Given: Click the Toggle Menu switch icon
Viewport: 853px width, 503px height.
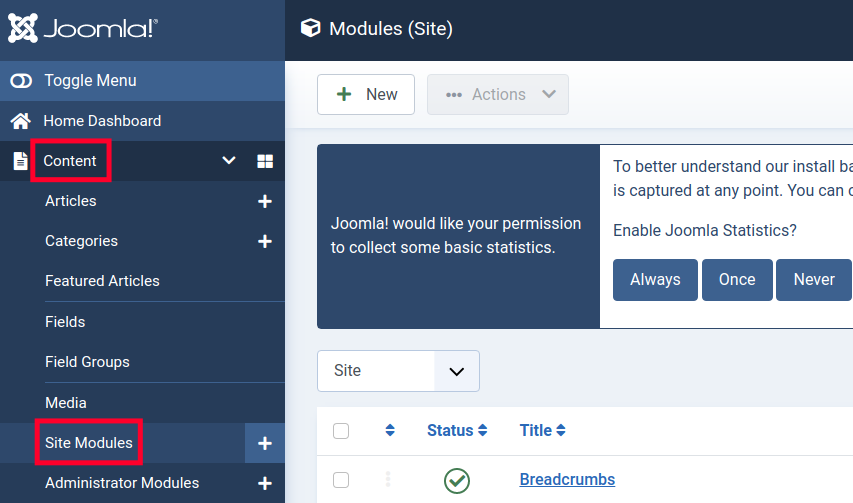Looking at the screenshot, I should click(x=21, y=81).
